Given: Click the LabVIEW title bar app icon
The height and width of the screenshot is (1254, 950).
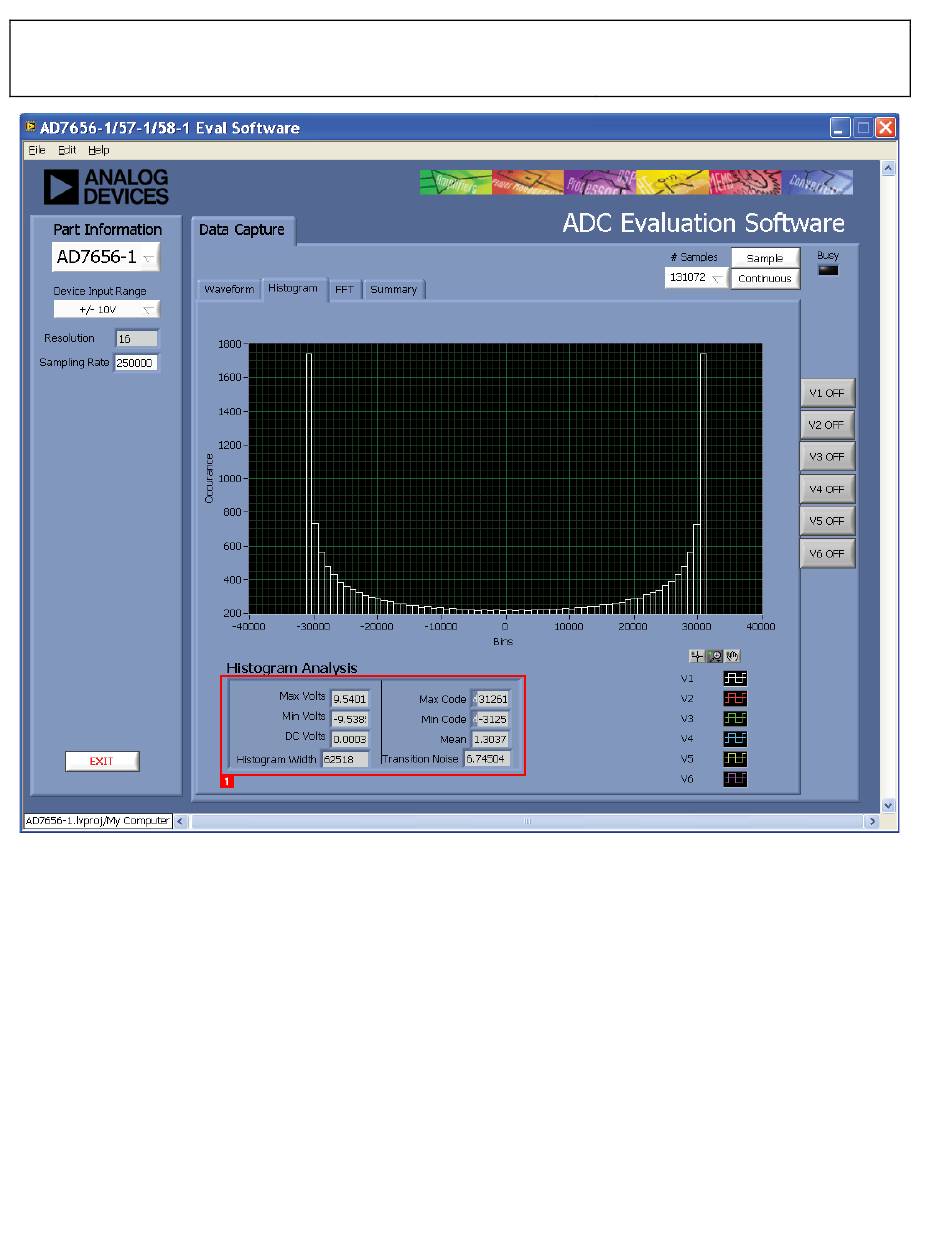Looking at the screenshot, I should [x=31, y=128].
